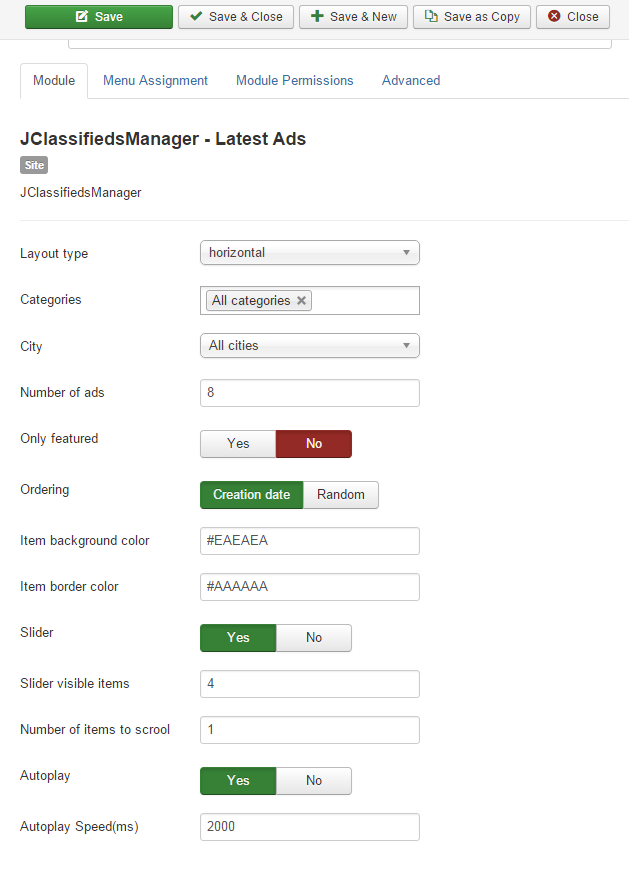The width and height of the screenshot is (629, 870).
Task: Click the Save & Close checkmark icon
Action: click(196, 17)
